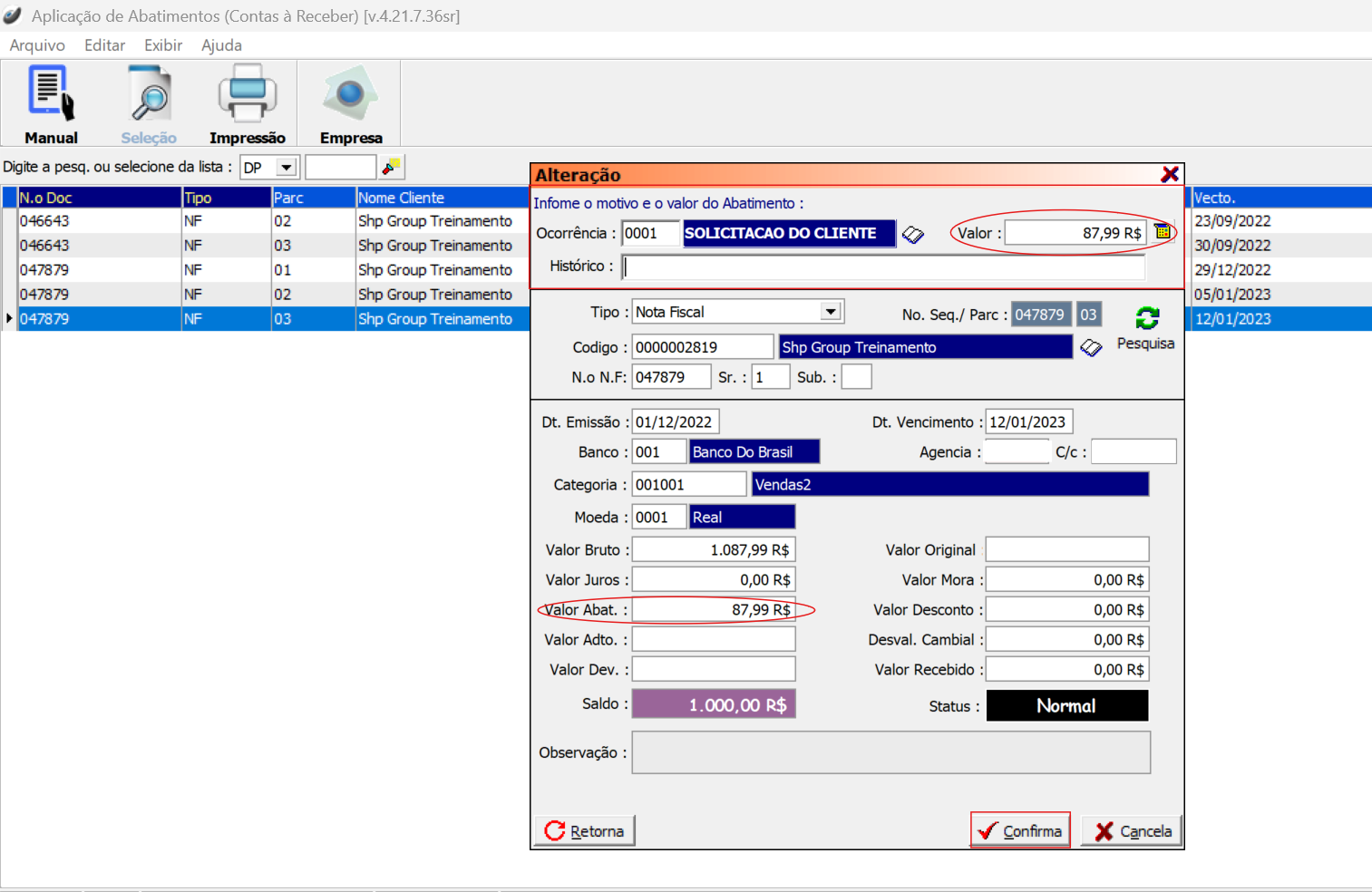Open Ocorrência lookup book icon

tap(913, 235)
